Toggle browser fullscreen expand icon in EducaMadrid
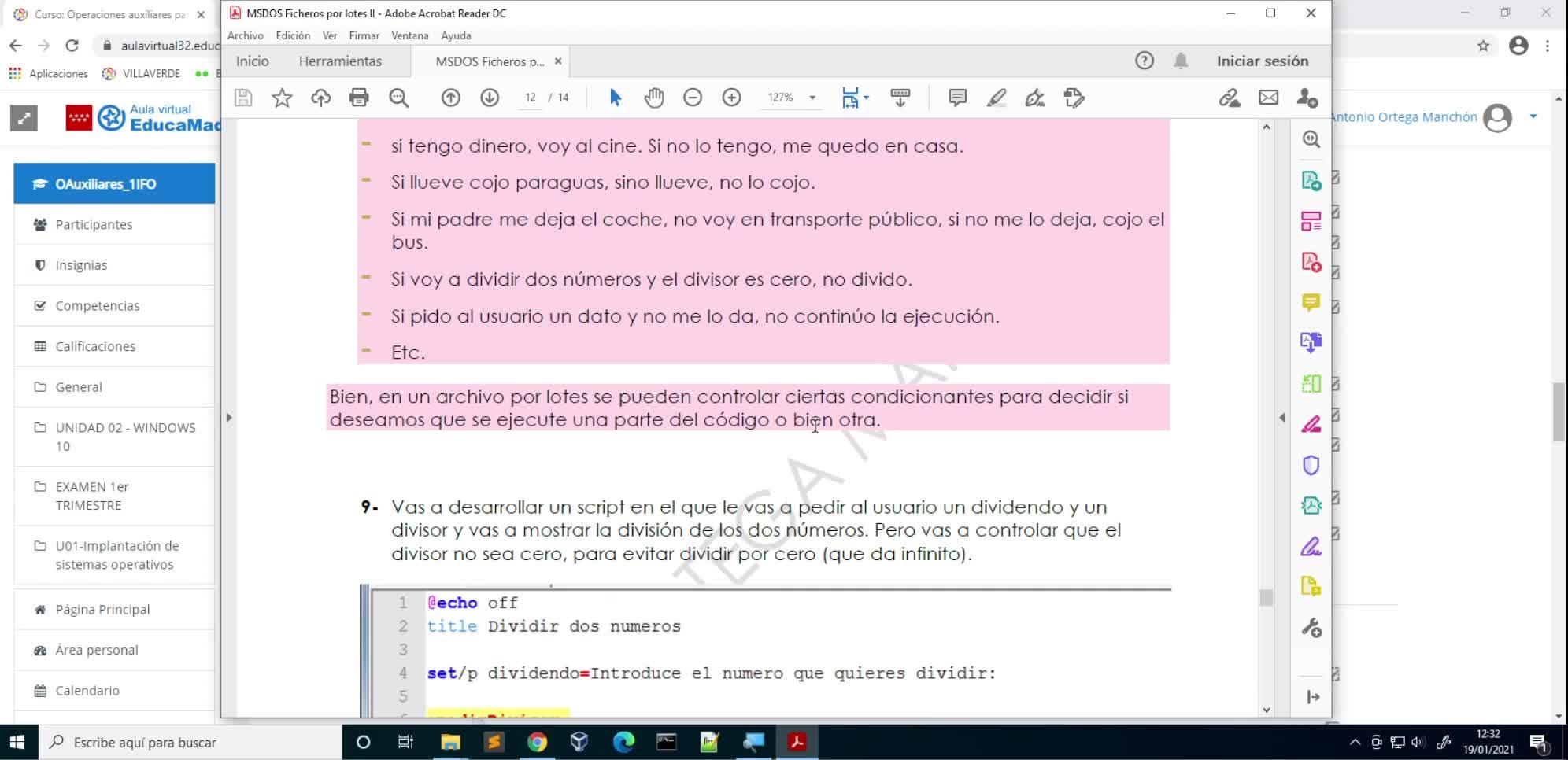The image size is (1568, 760). tap(24, 118)
